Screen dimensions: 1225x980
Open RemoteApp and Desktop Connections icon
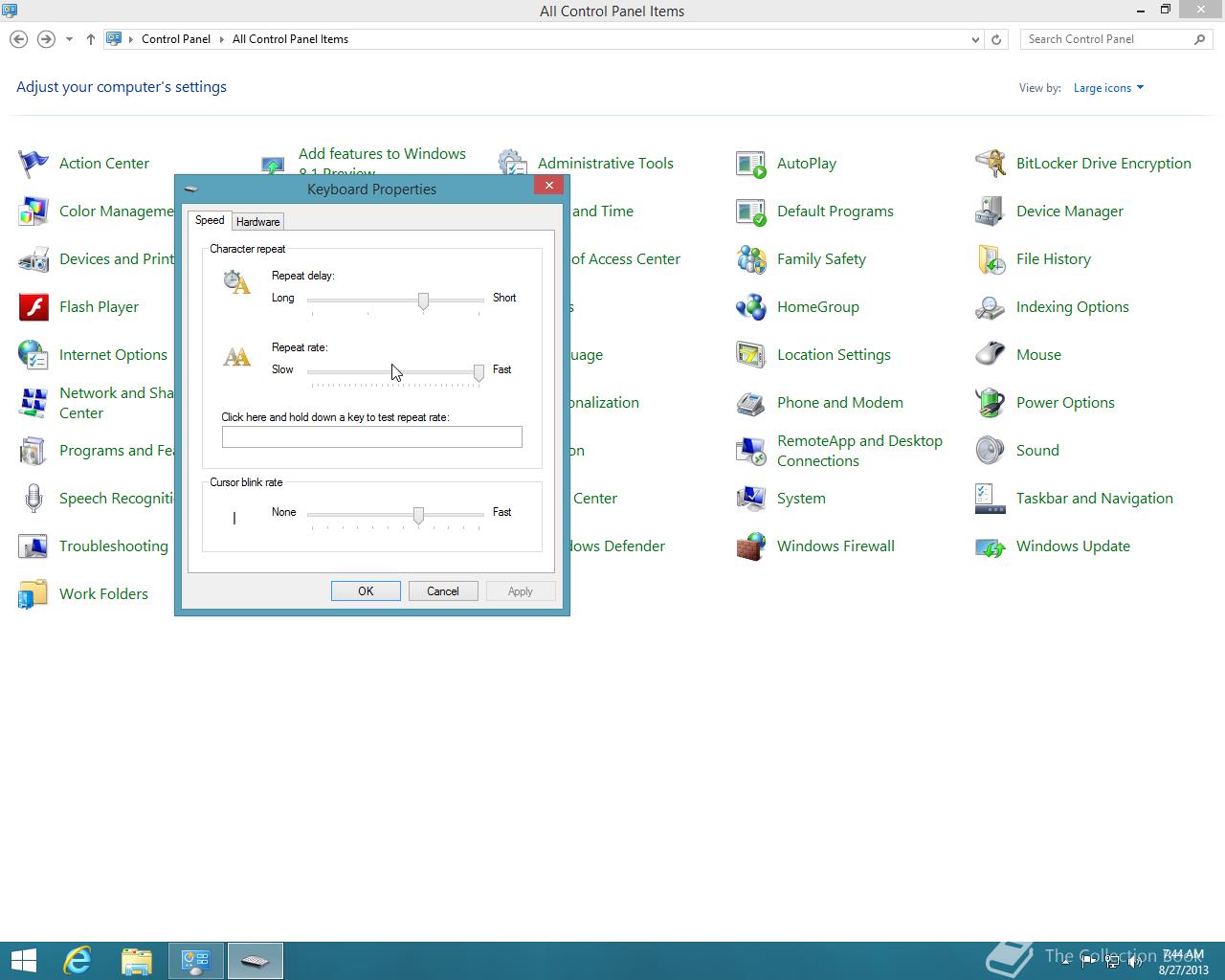751,451
